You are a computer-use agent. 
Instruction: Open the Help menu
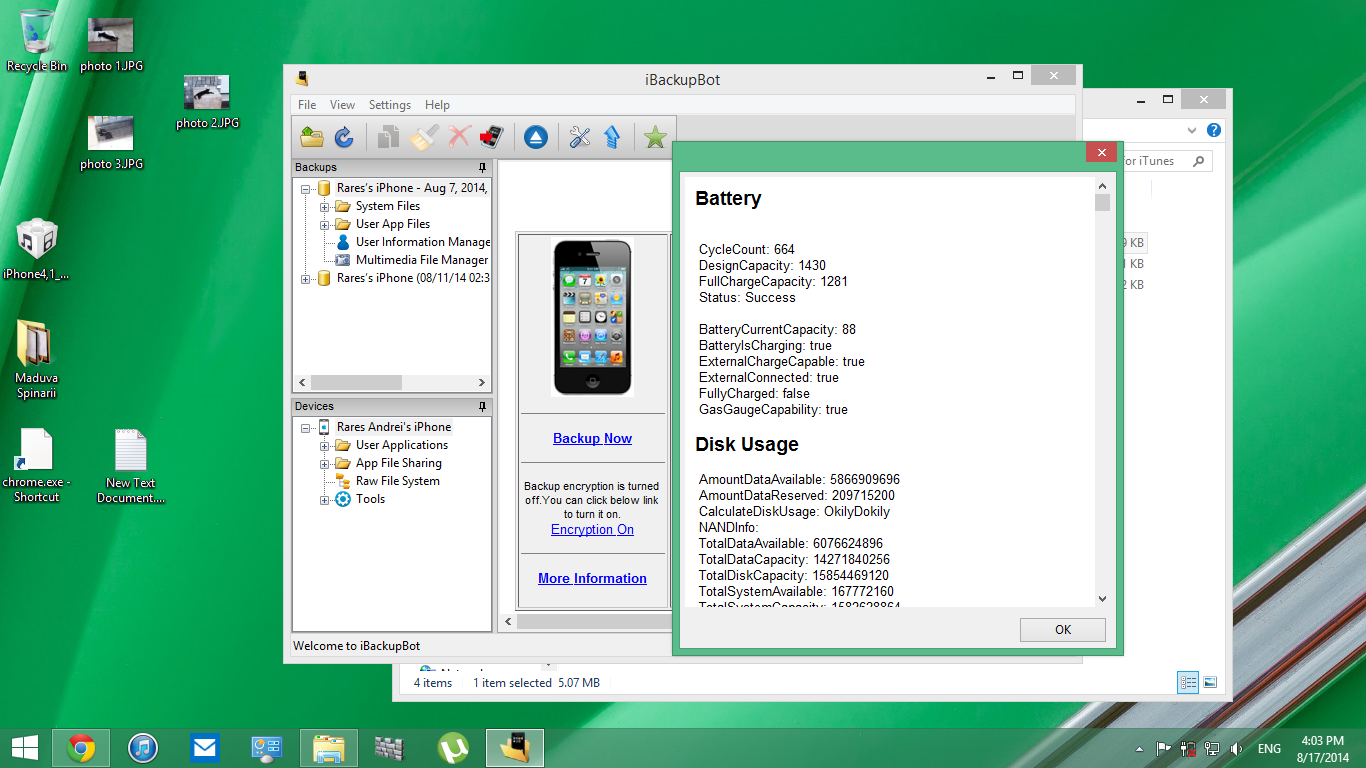point(437,105)
